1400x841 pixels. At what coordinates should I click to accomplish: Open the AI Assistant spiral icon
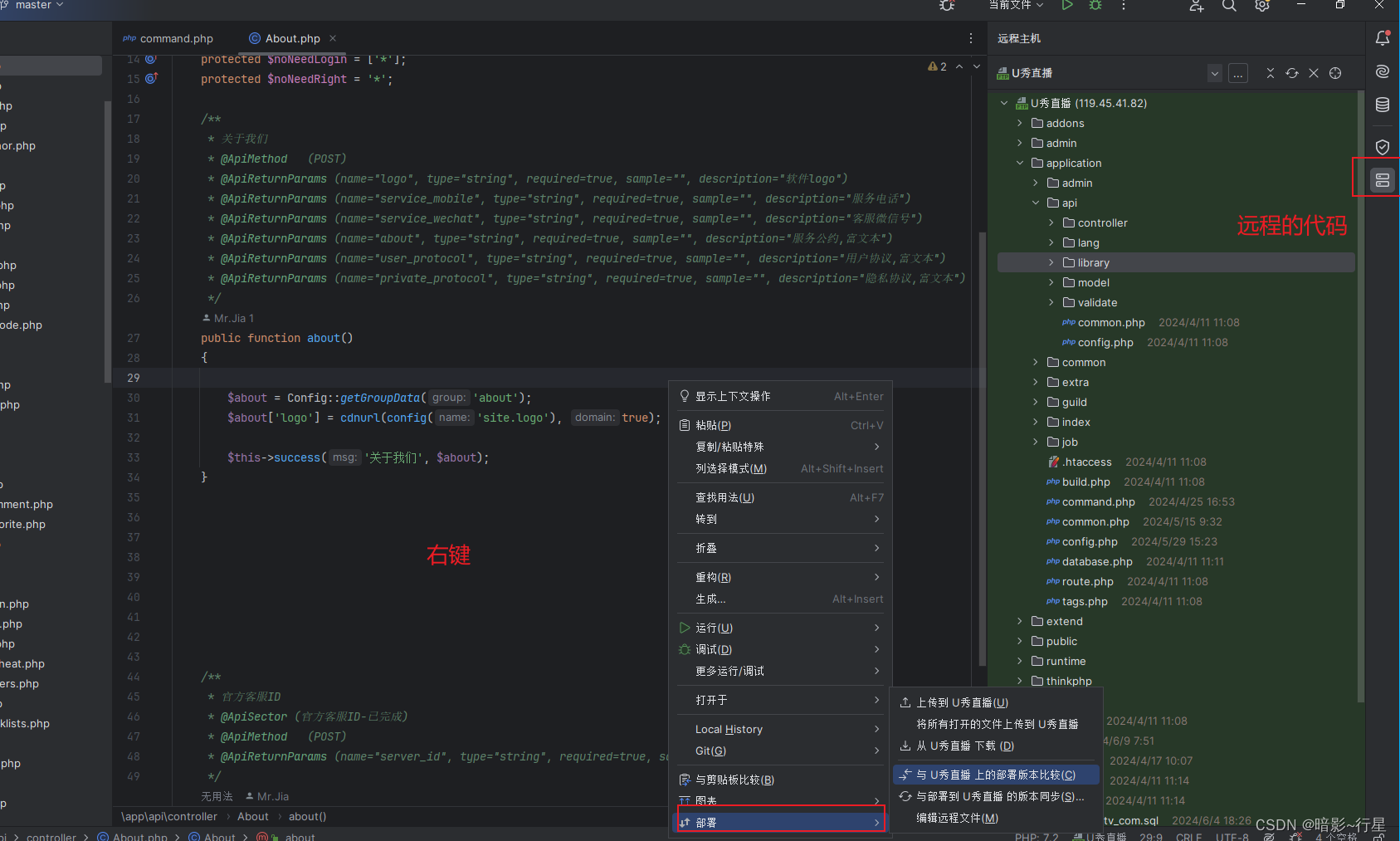pos(1382,72)
